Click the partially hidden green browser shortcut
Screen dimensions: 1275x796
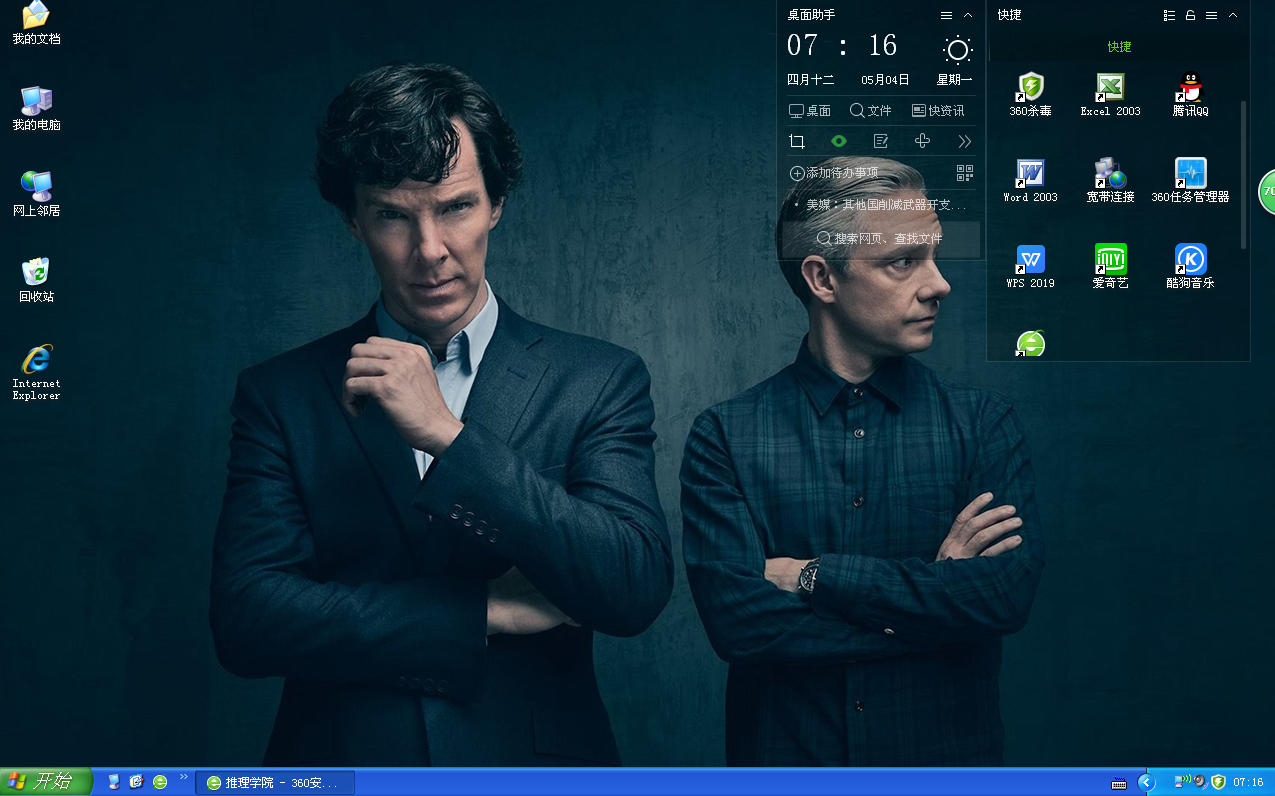[x=1030, y=344]
